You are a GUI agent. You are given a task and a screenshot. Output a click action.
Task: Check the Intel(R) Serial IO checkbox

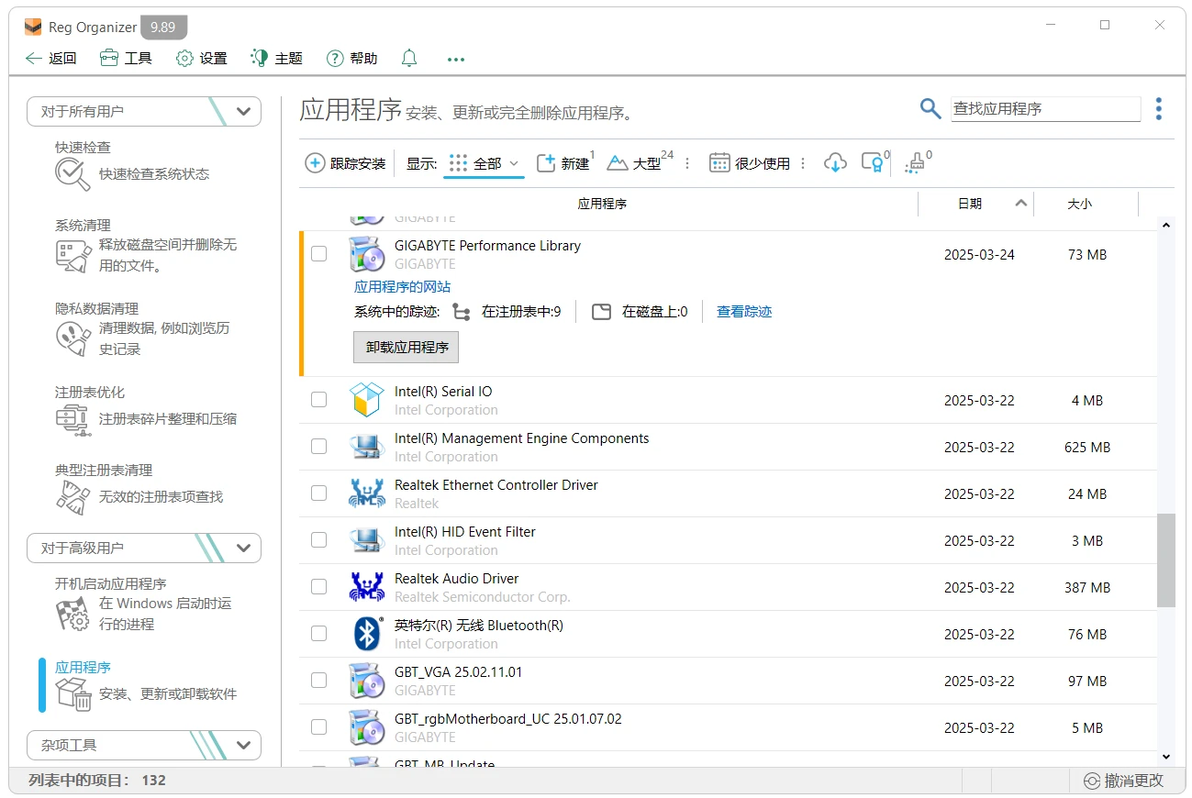click(x=319, y=400)
